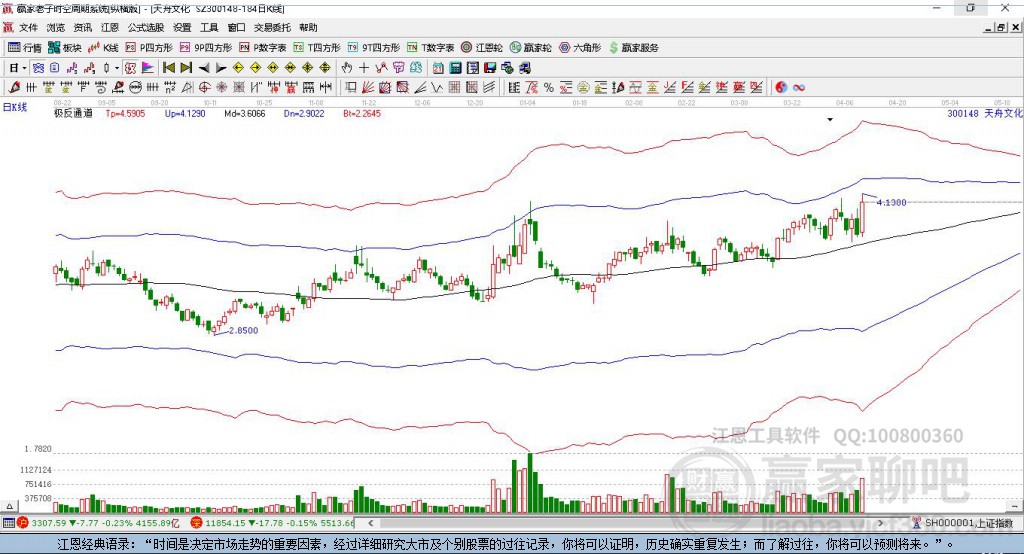Select the rectangle drawing tool
1024x554 pixels.
tap(351, 87)
